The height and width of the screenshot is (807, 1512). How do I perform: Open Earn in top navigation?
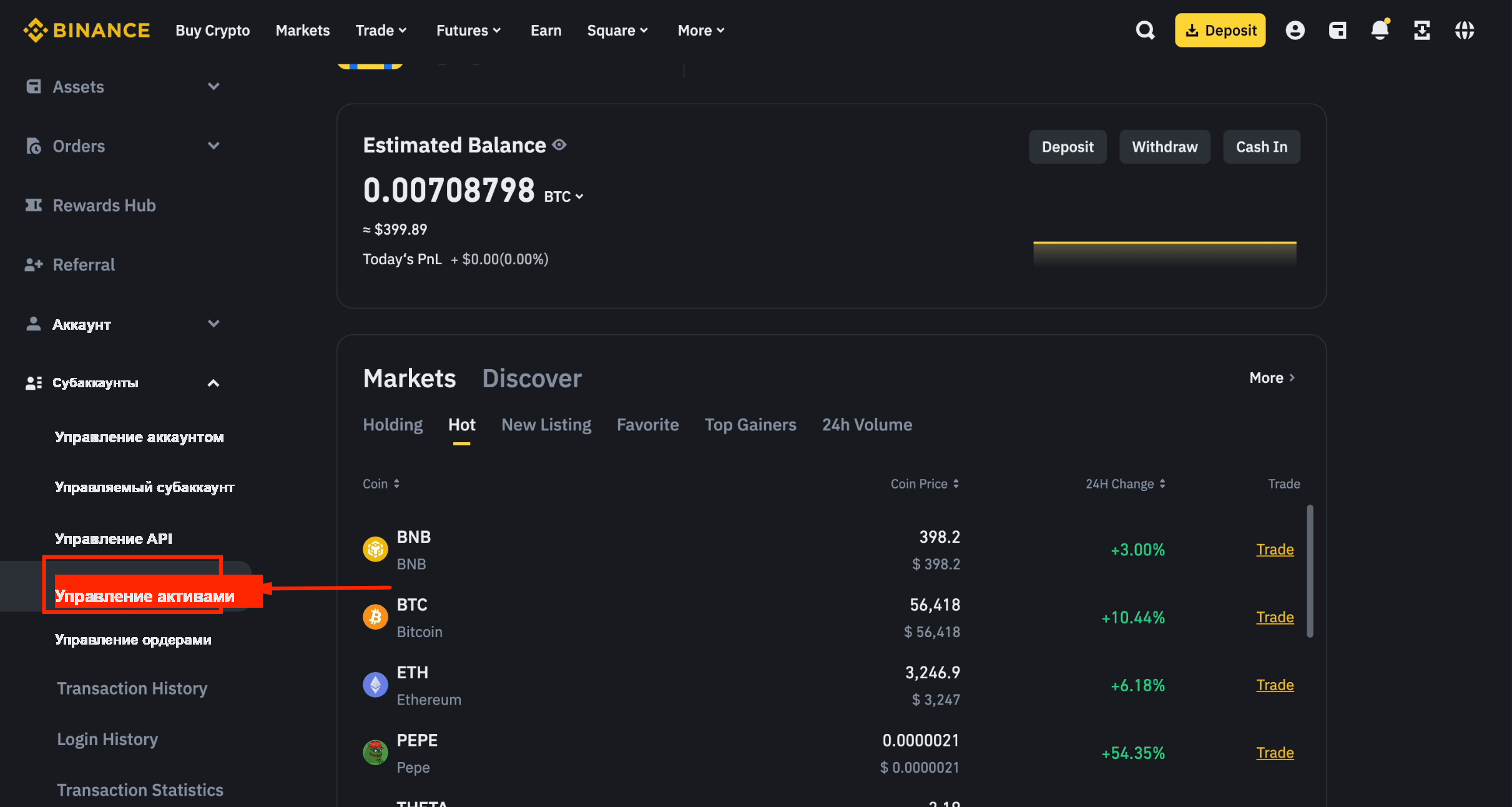546,30
